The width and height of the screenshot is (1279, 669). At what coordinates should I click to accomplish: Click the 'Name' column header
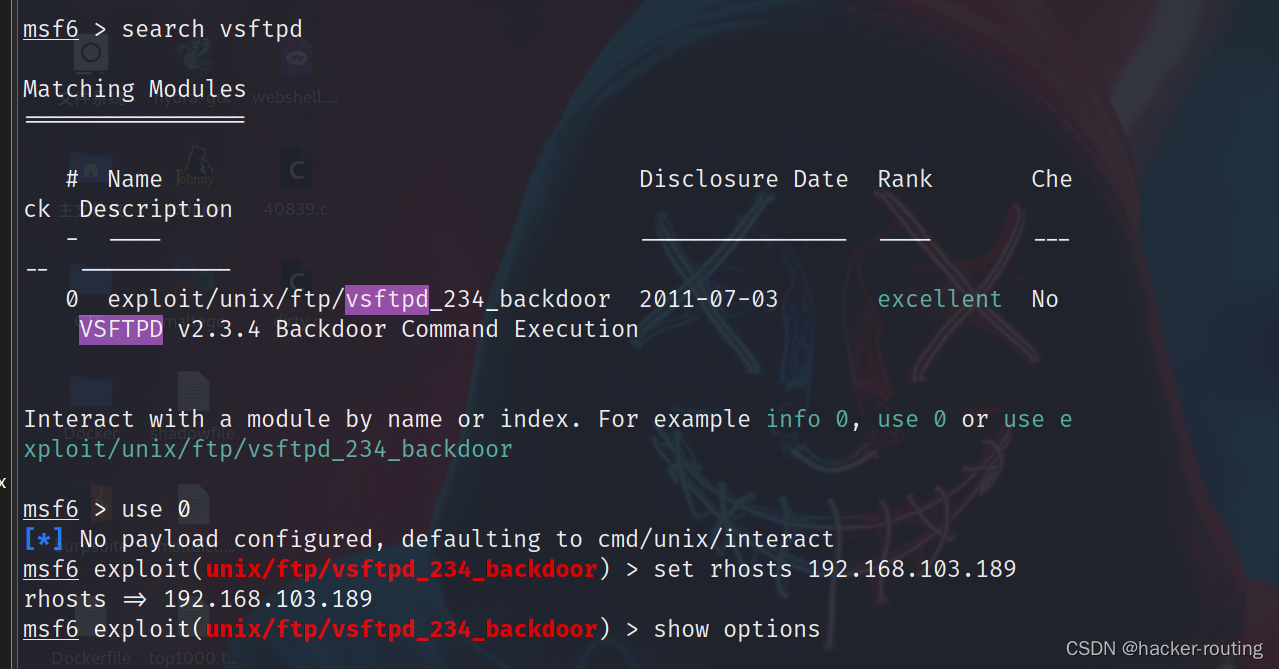pos(134,179)
